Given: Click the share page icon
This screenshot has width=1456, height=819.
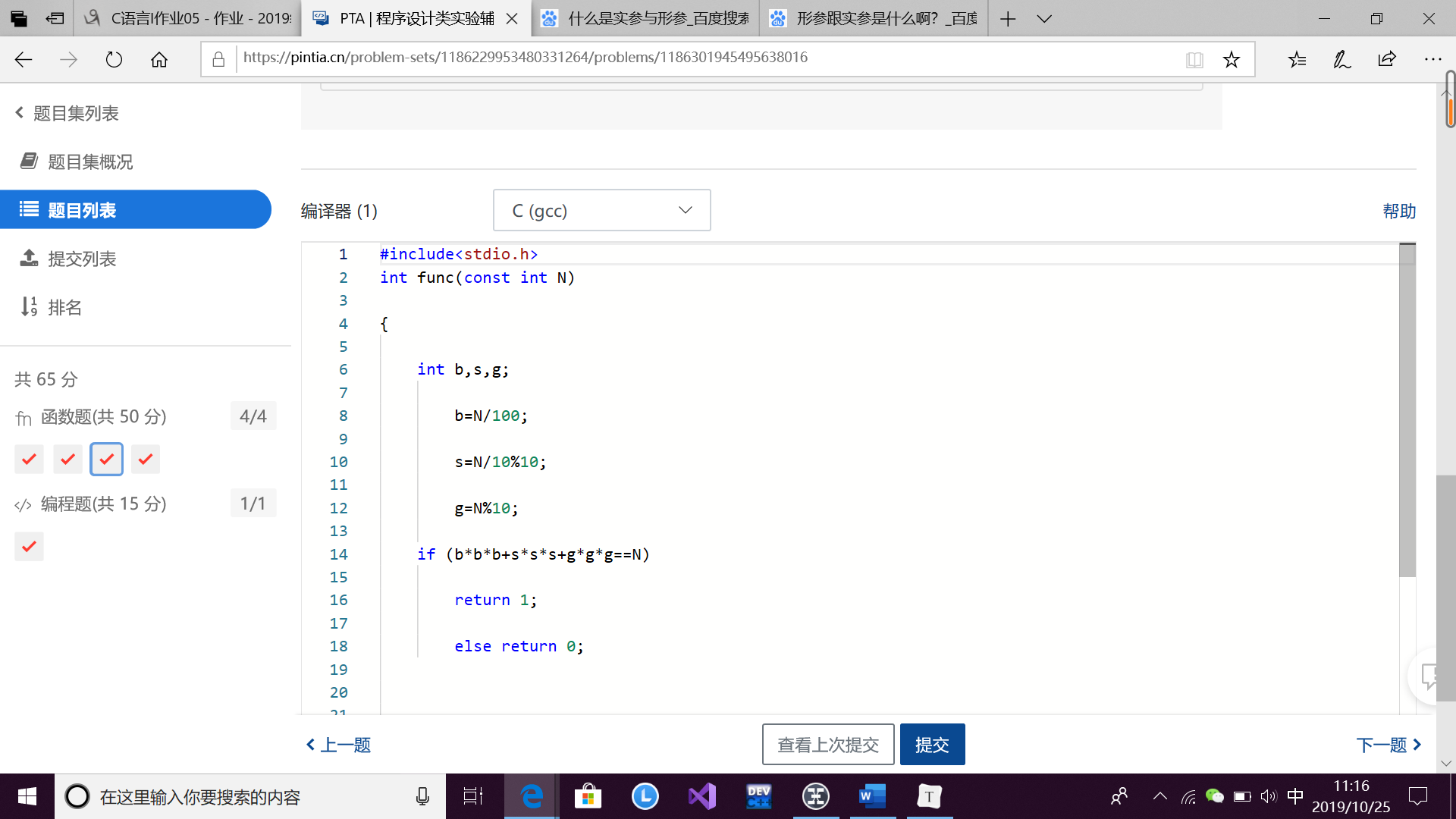Looking at the screenshot, I should 1387,59.
